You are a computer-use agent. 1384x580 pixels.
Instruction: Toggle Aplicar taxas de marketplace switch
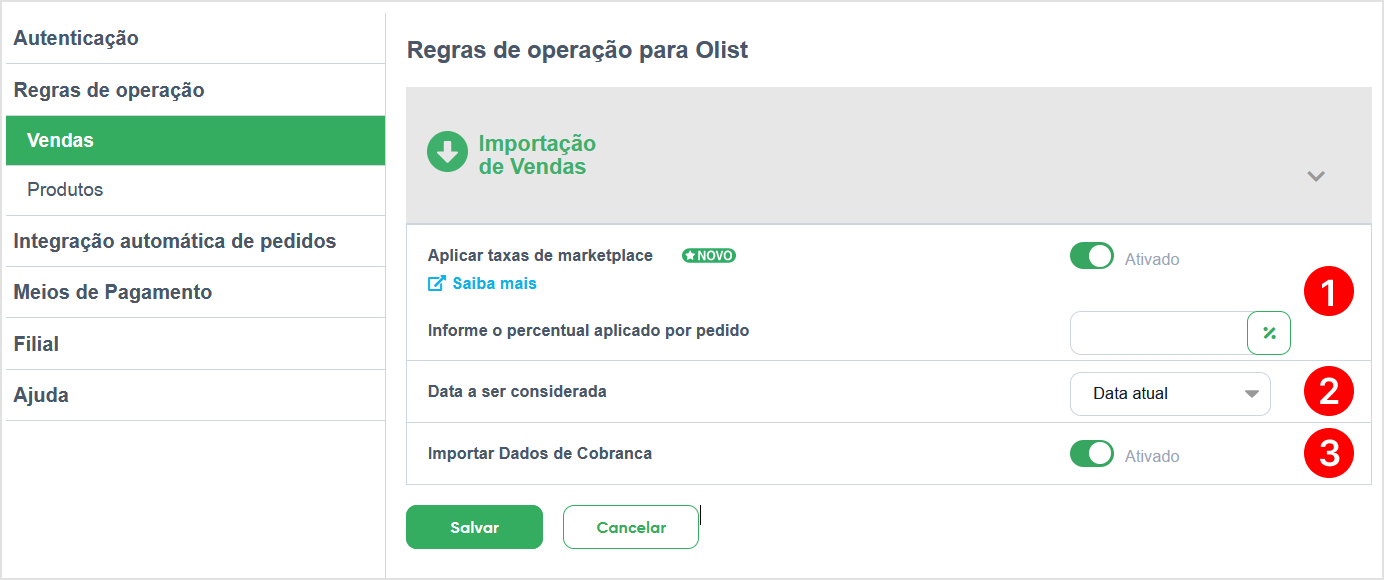pyautogui.click(x=1092, y=256)
